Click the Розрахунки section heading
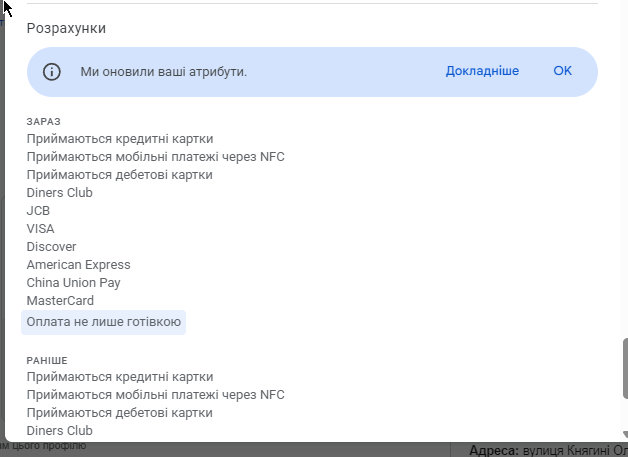 tap(66, 28)
